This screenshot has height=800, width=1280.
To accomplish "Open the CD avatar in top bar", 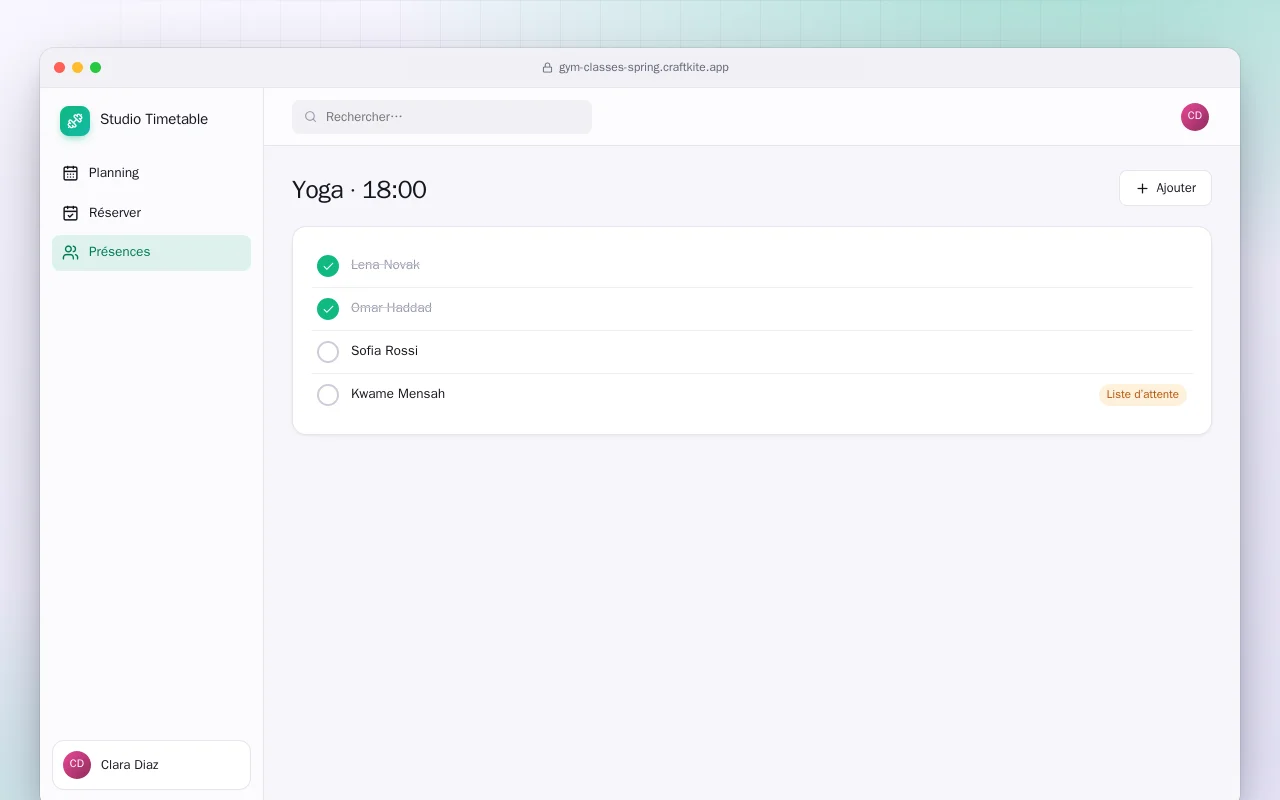I will click(1195, 117).
